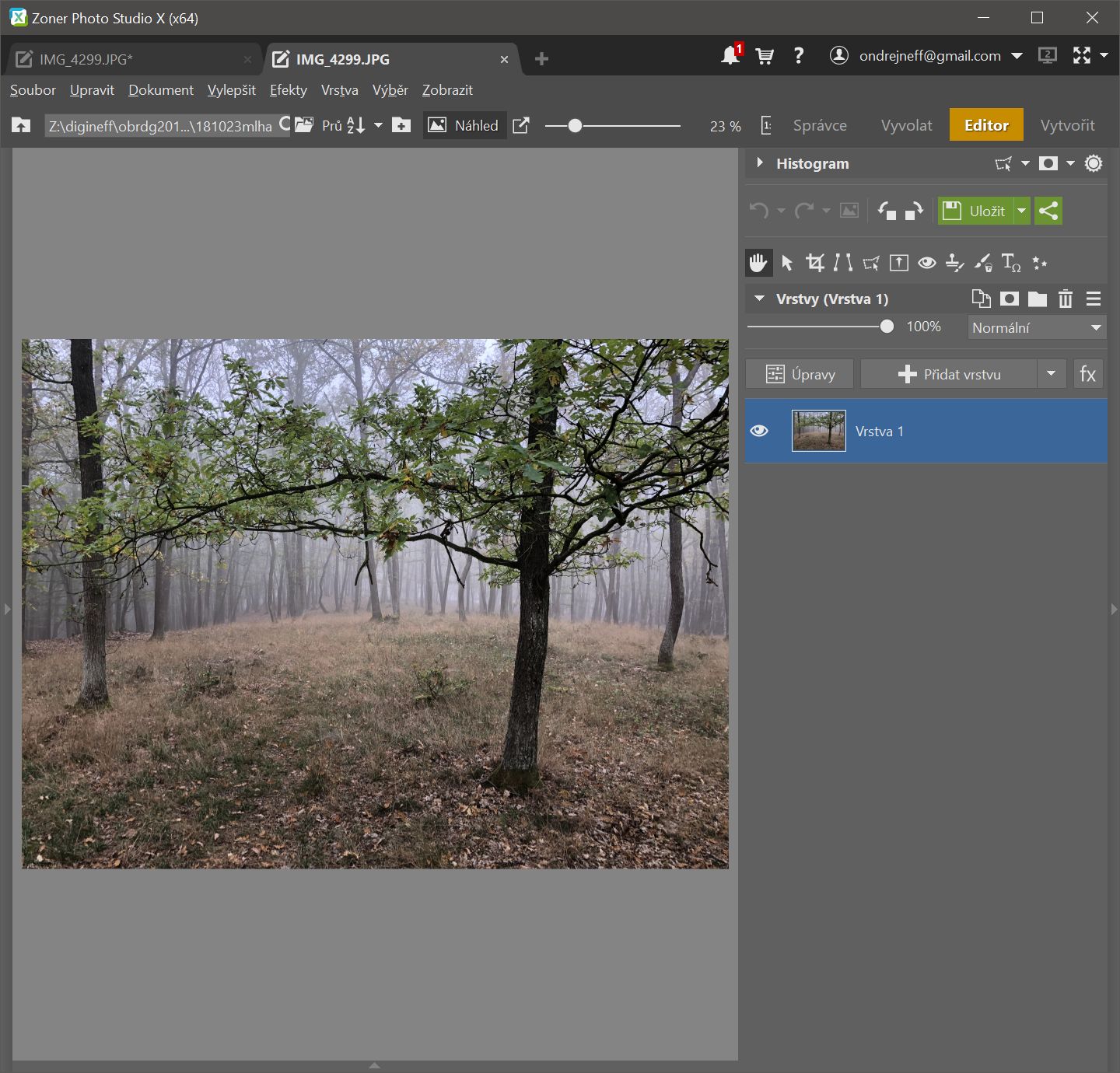This screenshot has width=1120, height=1073.
Task: Enter fullscreen mode
Action: pos(1082,55)
